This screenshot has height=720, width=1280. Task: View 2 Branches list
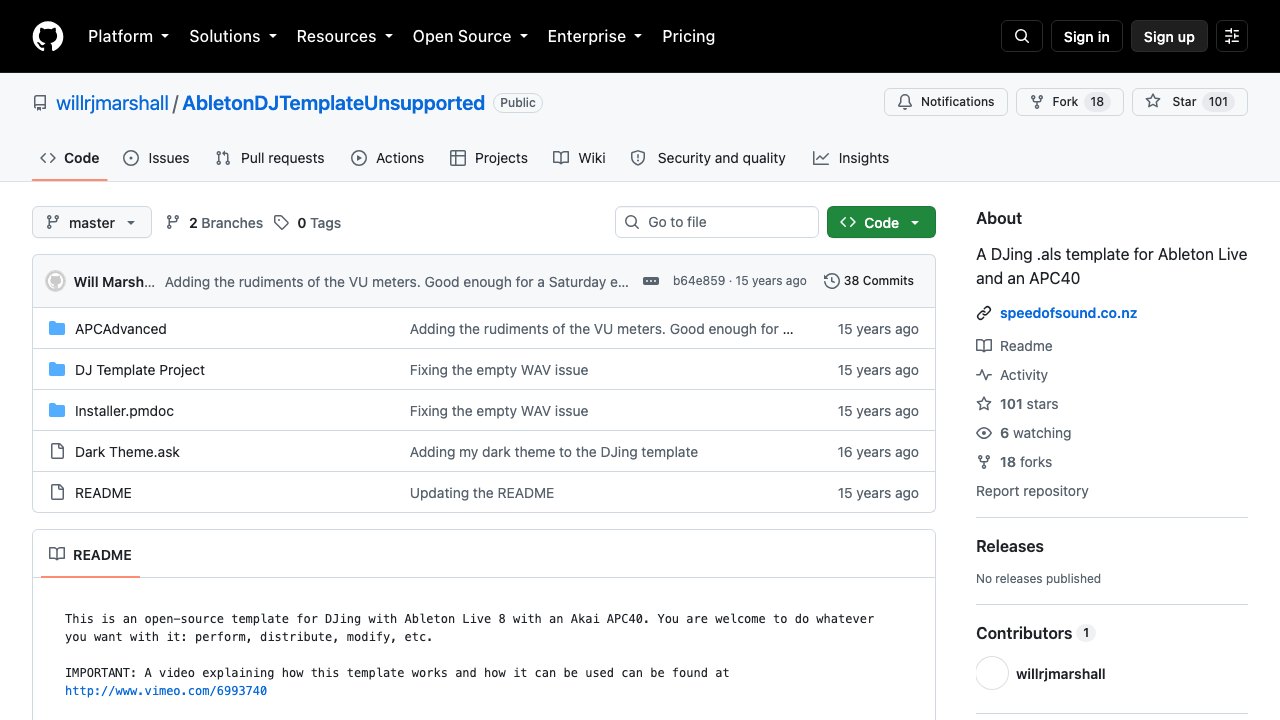214,222
